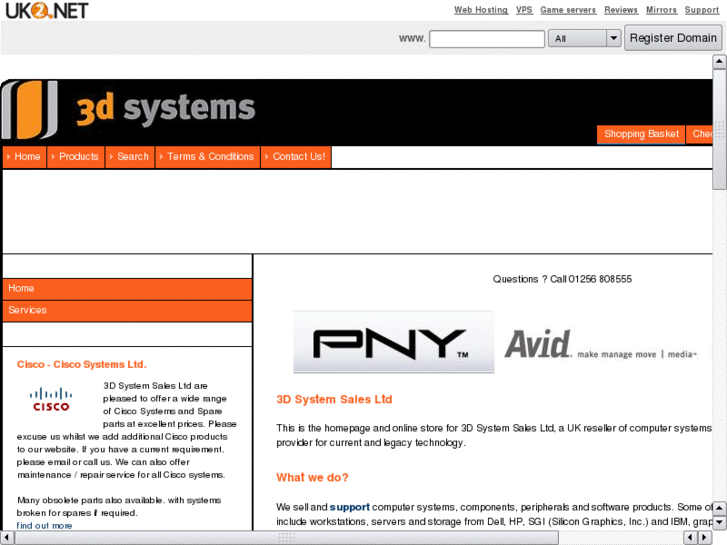Open the Support link at top
Image resolution: width=727 pixels, height=545 pixels.
click(x=701, y=10)
